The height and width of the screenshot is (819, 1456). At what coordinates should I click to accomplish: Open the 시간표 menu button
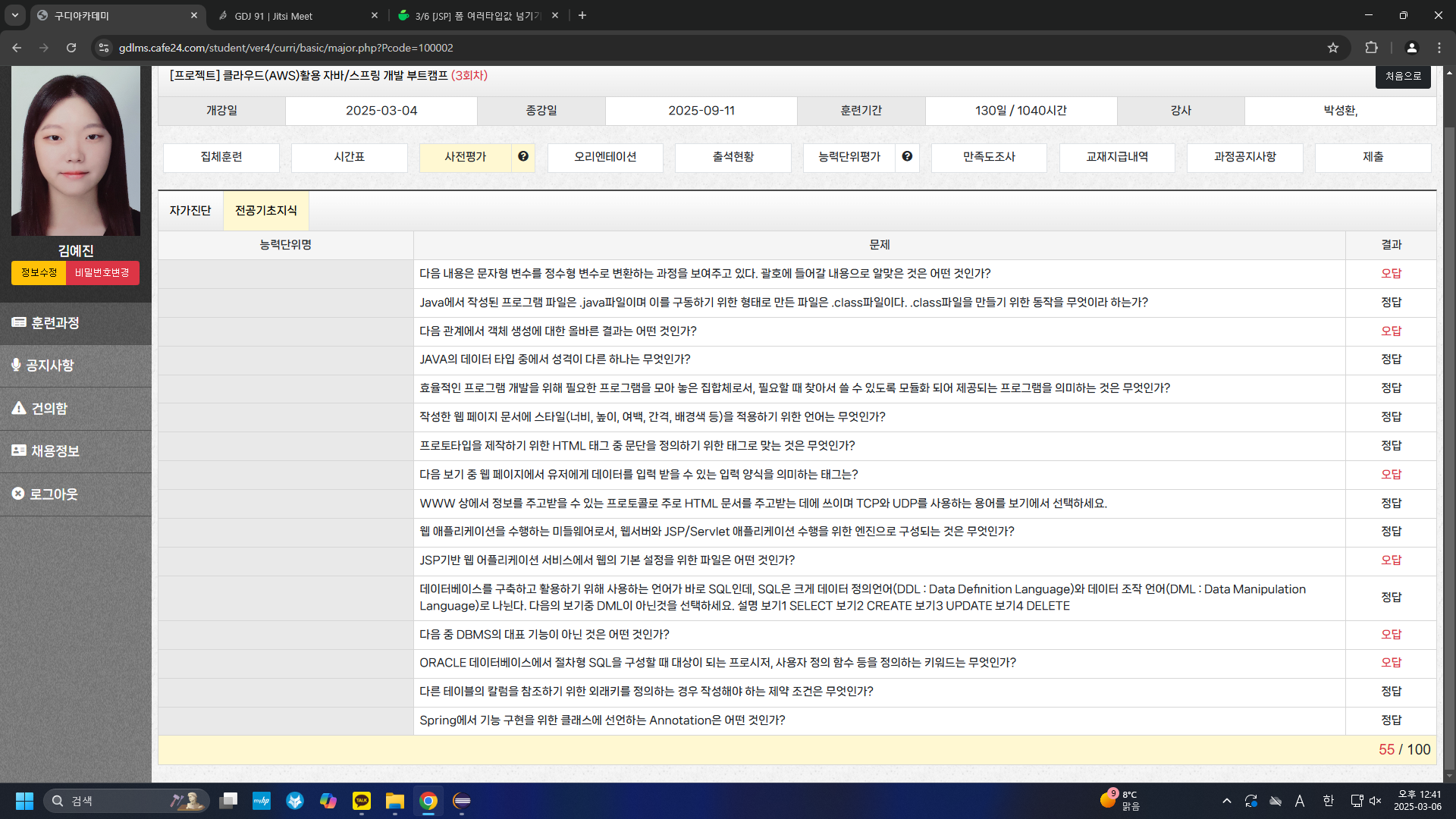tap(350, 157)
